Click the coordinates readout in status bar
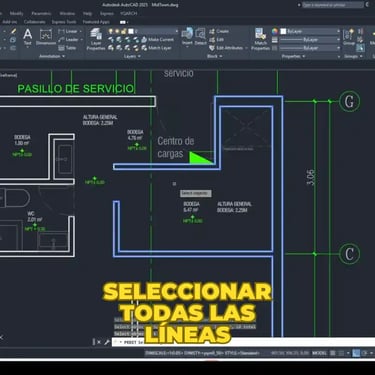Viewport: 375px width, 375px height. click(290, 353)
